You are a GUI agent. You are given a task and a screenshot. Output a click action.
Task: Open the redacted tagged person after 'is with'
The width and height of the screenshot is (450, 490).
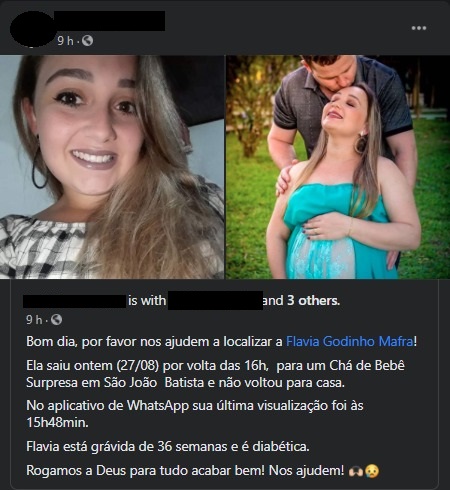coord(215,300)
